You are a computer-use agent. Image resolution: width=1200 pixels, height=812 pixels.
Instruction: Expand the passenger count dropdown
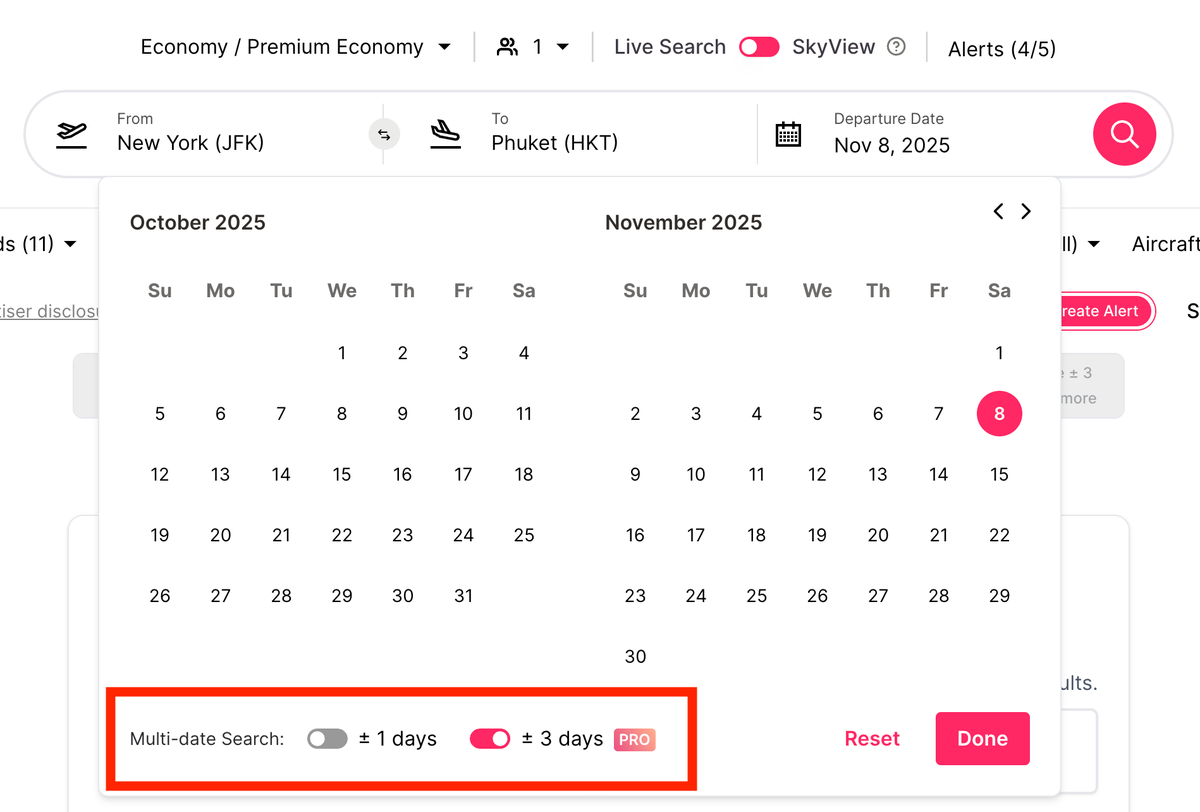coord(534,47)
